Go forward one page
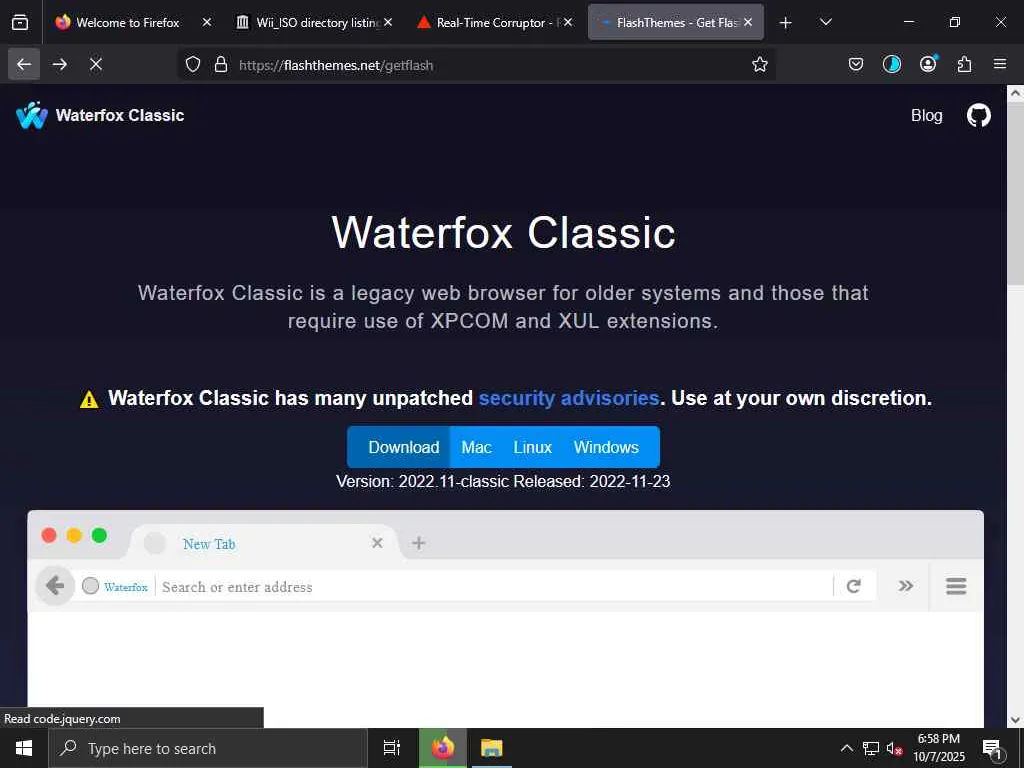 click(x=60, y=64)
